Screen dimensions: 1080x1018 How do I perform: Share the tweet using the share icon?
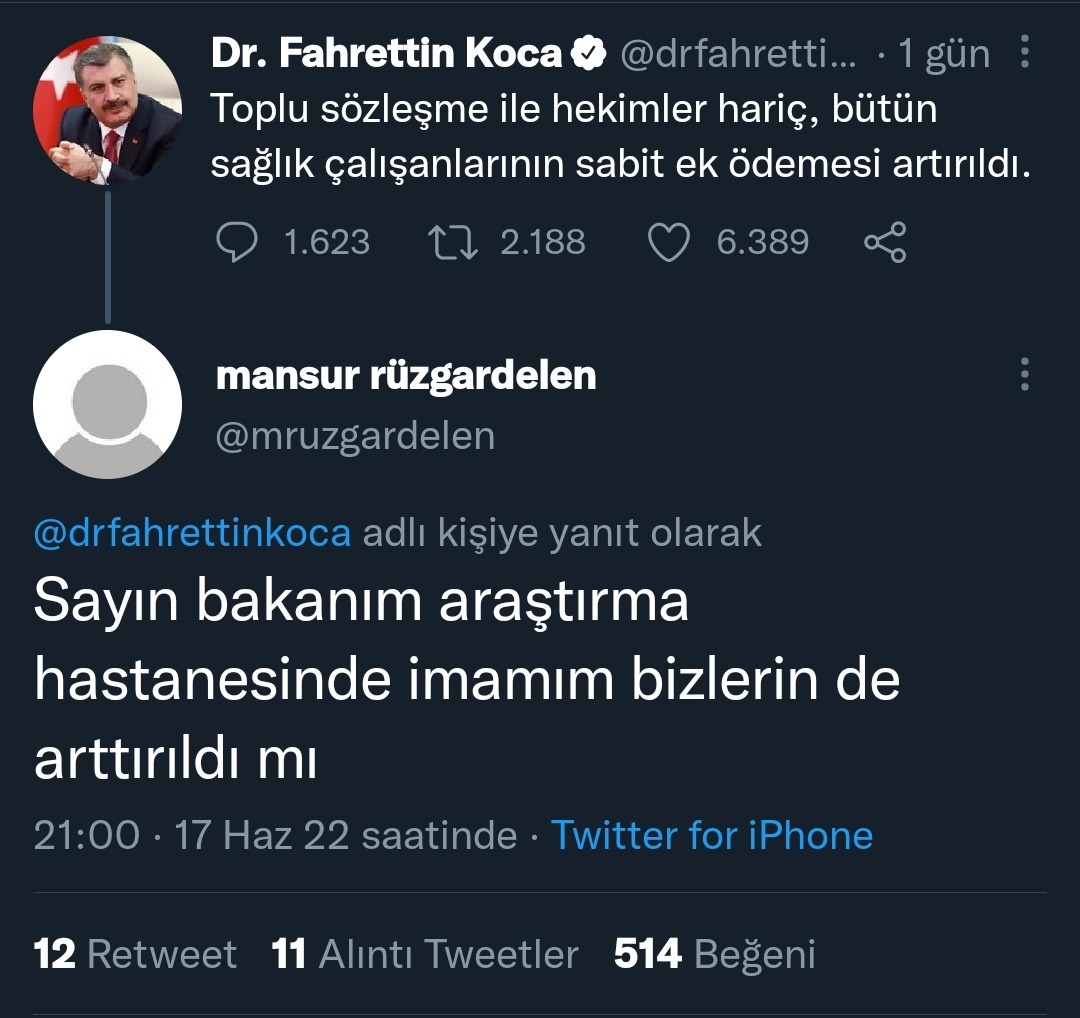point(884,242)
